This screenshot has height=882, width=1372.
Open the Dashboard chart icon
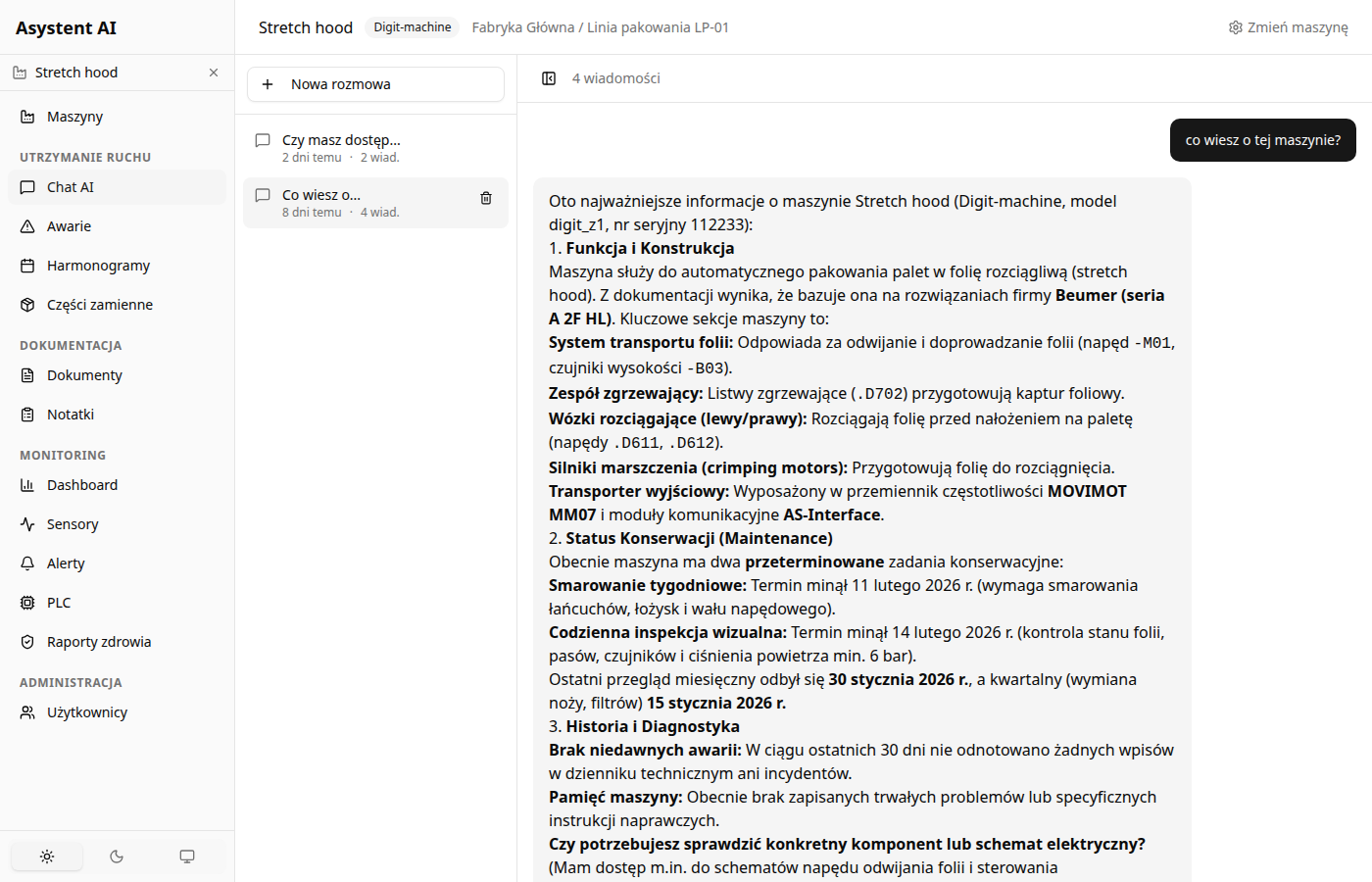tap(27, 485)
